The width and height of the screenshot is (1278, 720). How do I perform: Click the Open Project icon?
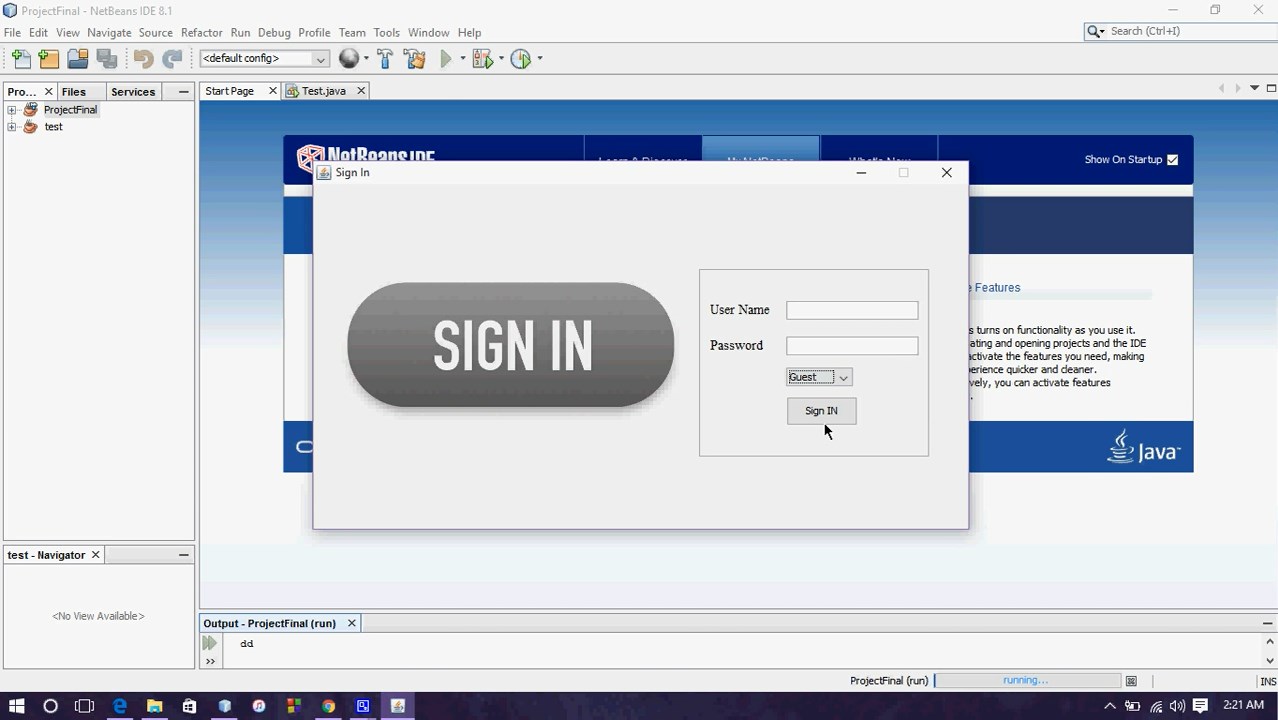tap(77, 59)
